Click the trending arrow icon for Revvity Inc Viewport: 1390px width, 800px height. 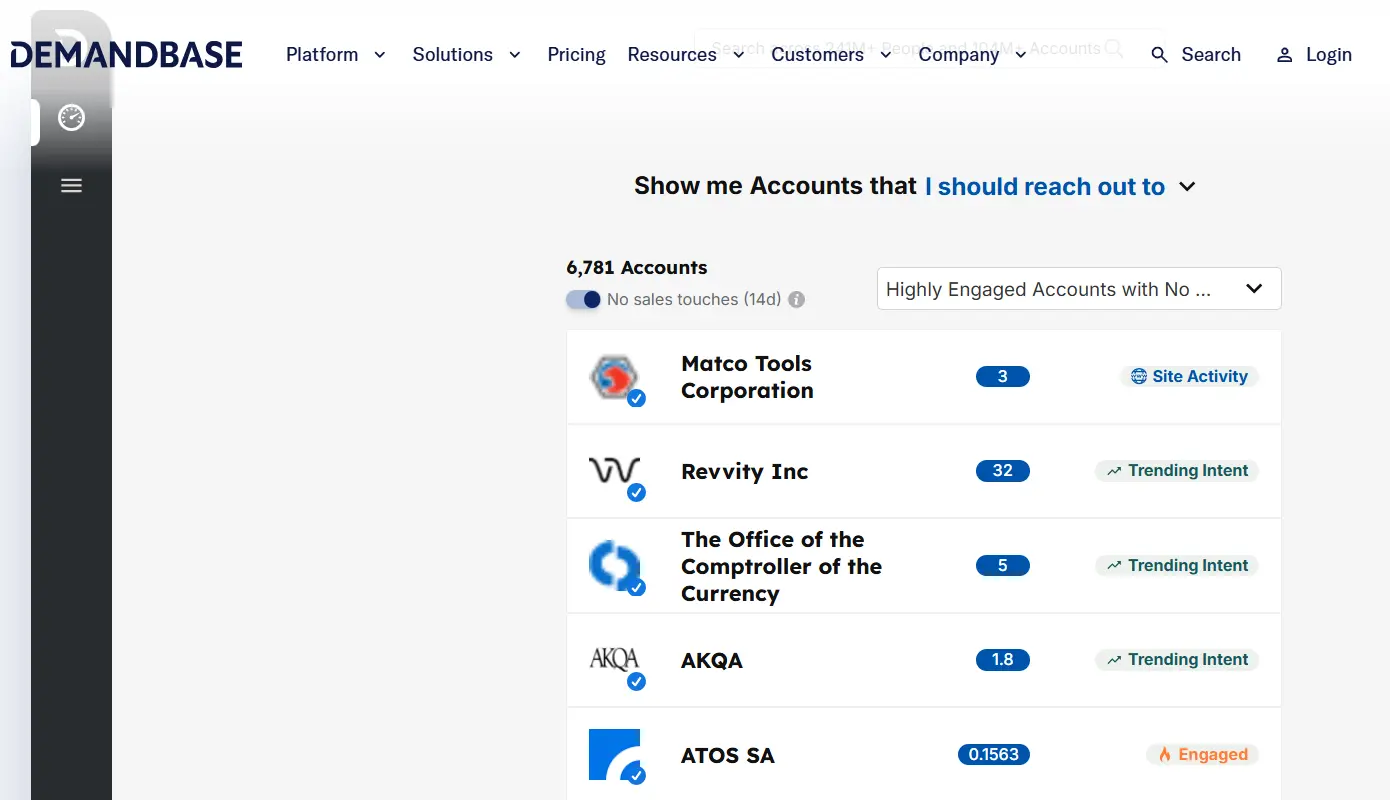click(x=1114, y=470)
